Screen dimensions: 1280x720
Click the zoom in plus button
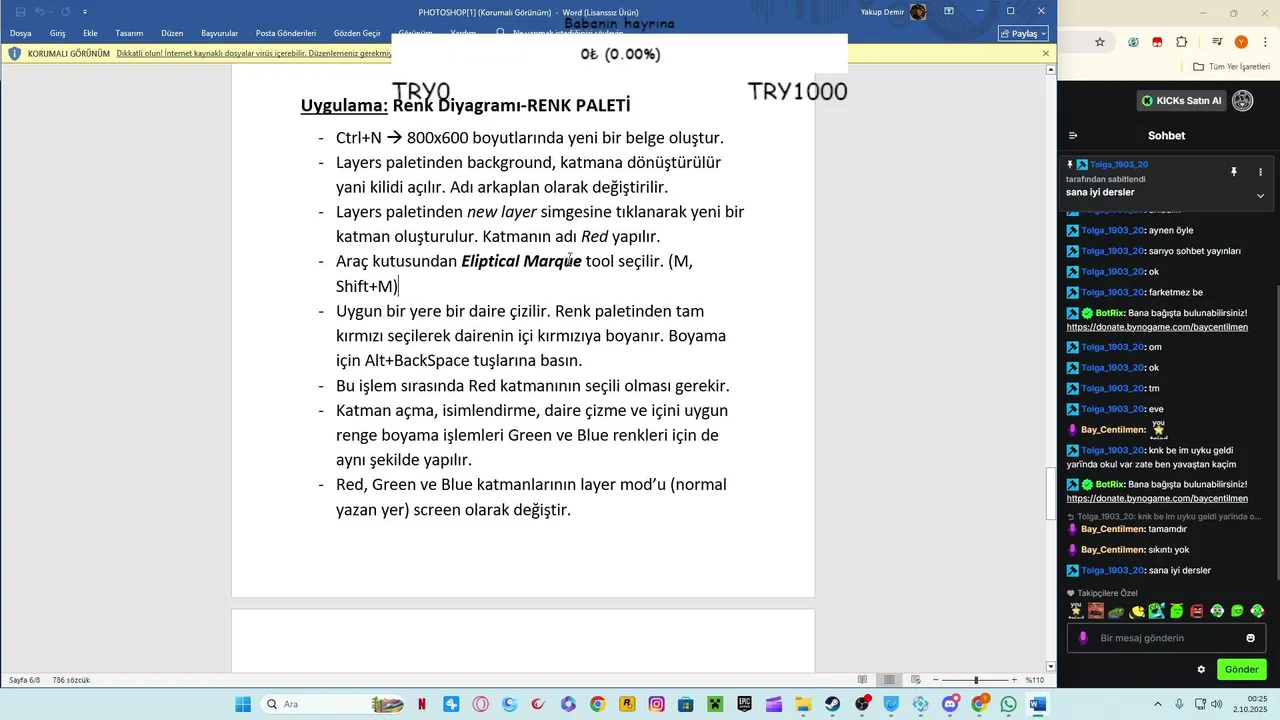click(1014, 680)
